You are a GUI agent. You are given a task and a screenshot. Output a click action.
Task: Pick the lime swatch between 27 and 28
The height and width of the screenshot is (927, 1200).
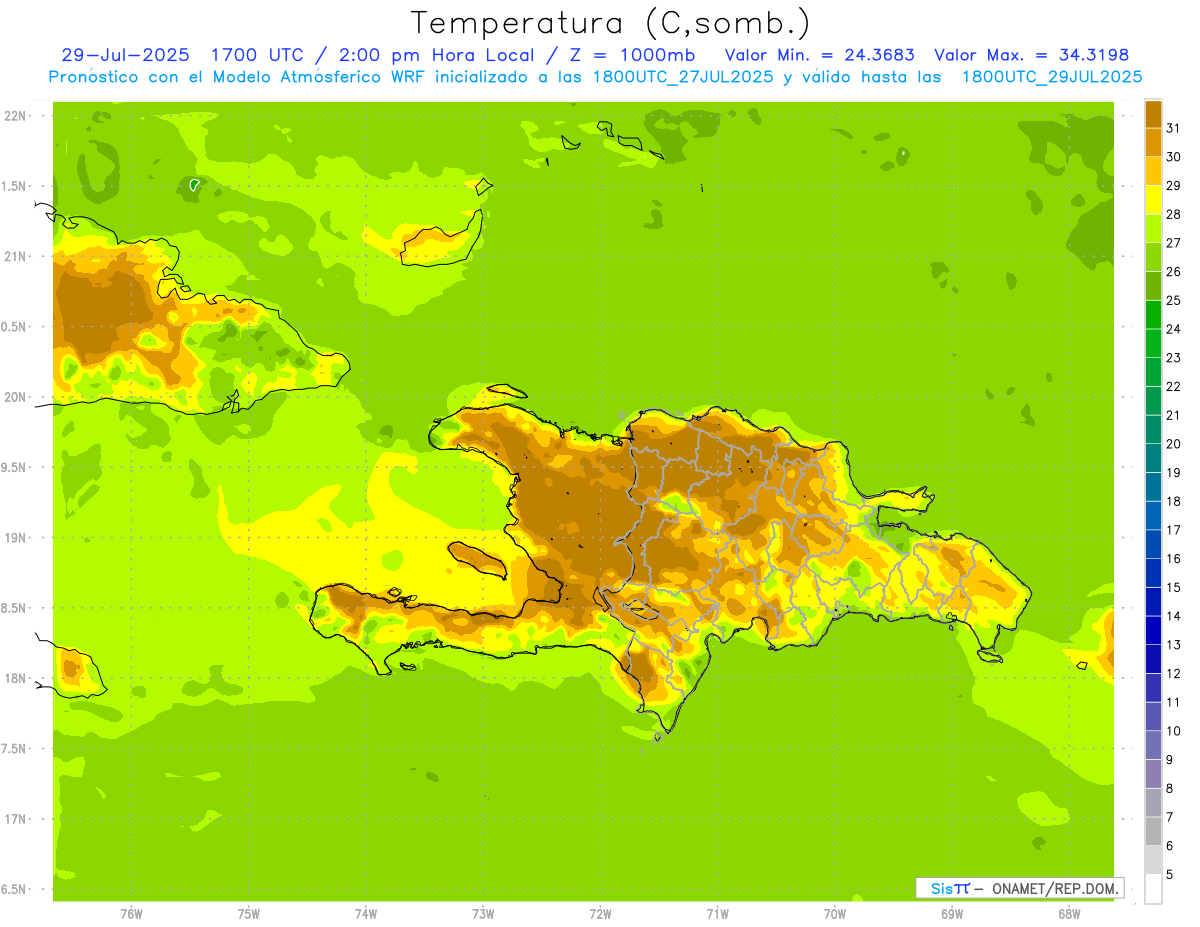(x=1153, y=229)
